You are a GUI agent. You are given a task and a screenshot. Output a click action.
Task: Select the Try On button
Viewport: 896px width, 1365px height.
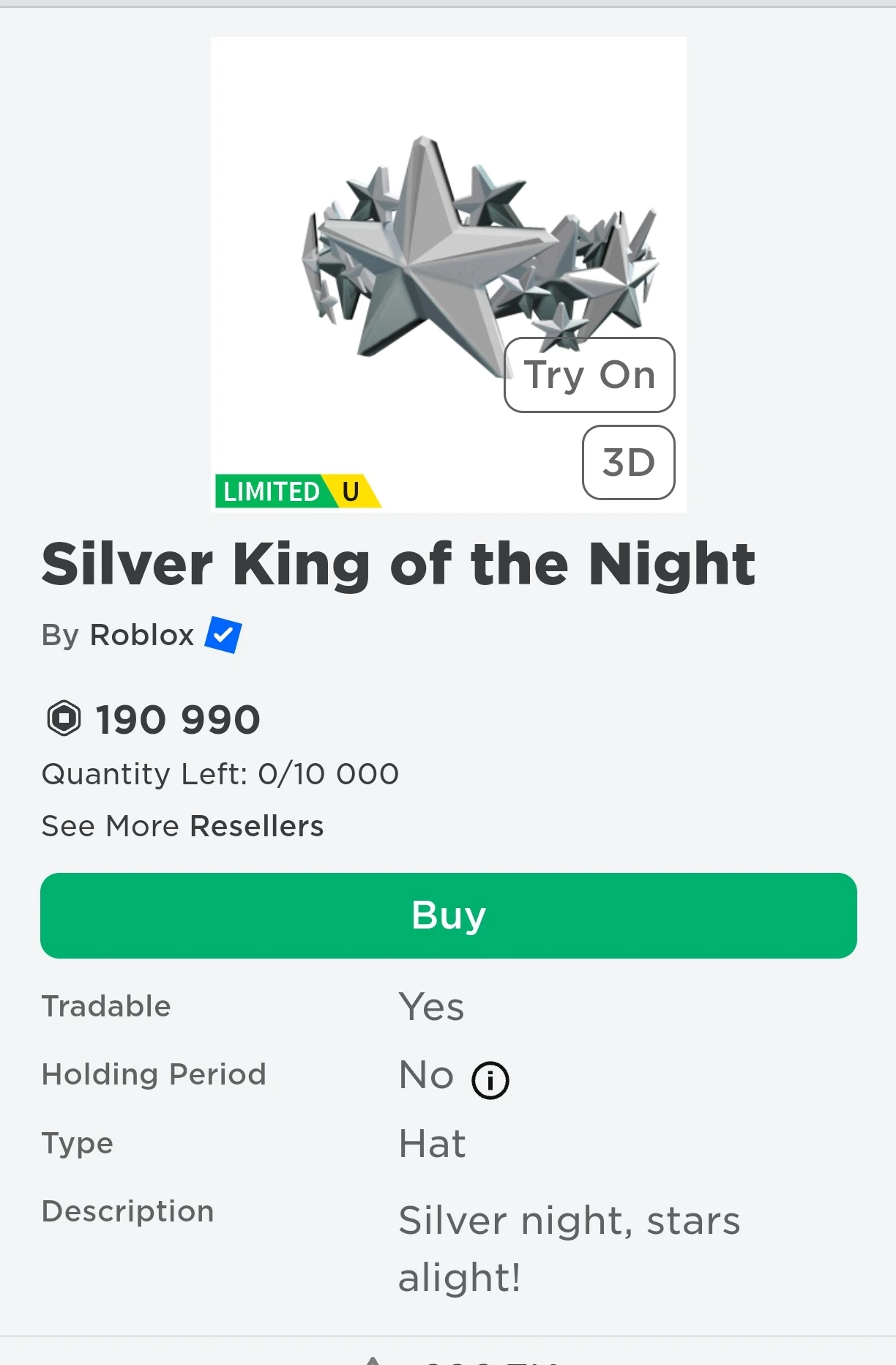tap(589, 375)
